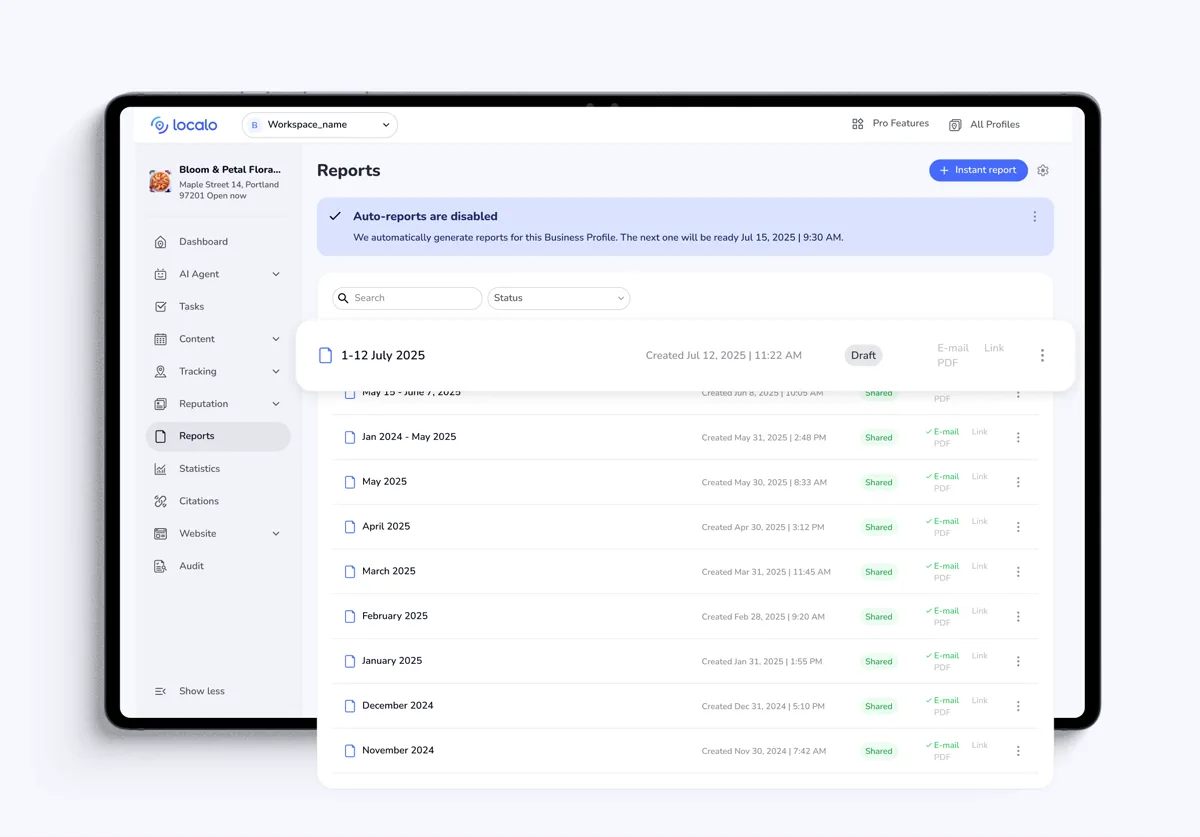Image resolution: width=1200 pixels, height=837 pixels.
Task: Open options menu for Jan 2024 - May 2025
Action: click(1018, 437)
